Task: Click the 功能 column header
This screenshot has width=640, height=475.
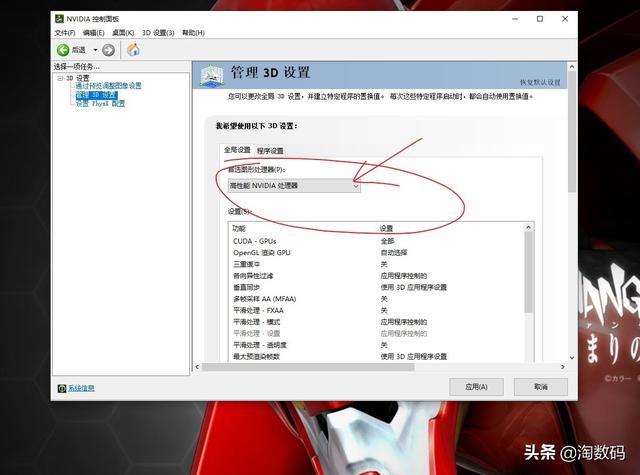Action: pyautogui.click(x=239, y=228)
